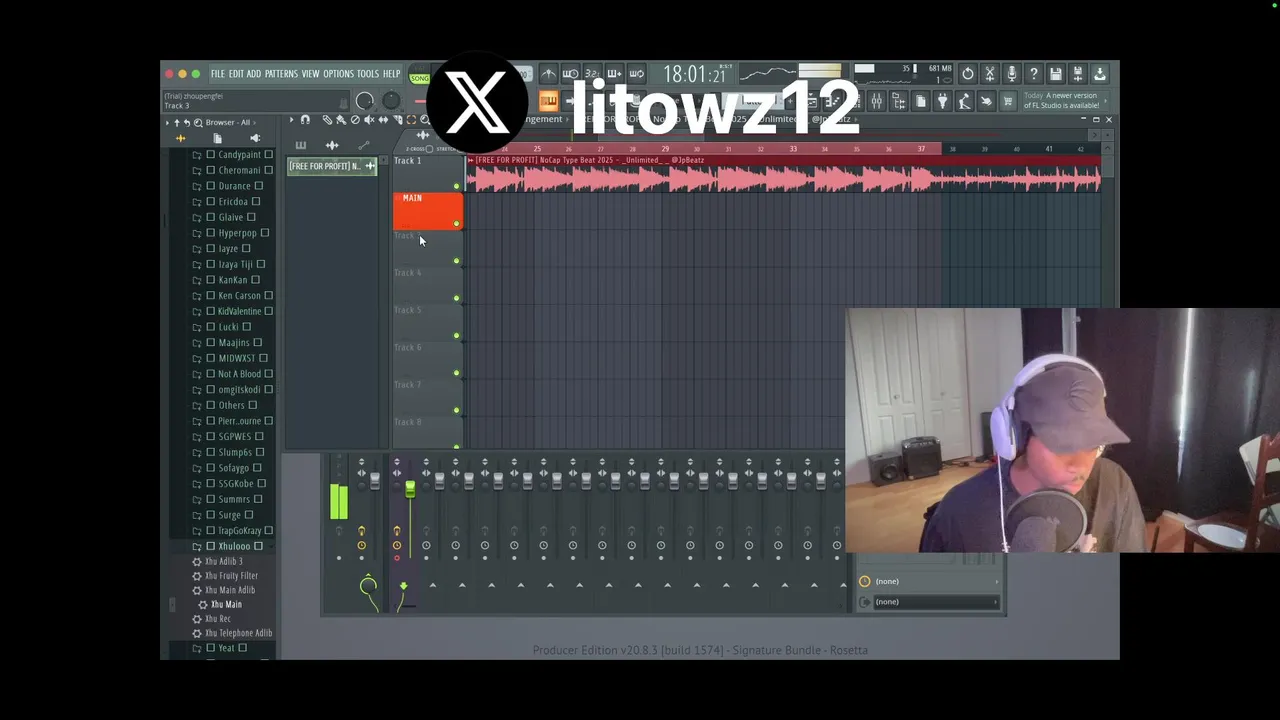Click the pink NoCap Type Beat audio clip
This screenshot has height=720, width=1280.
click(783, 174)
